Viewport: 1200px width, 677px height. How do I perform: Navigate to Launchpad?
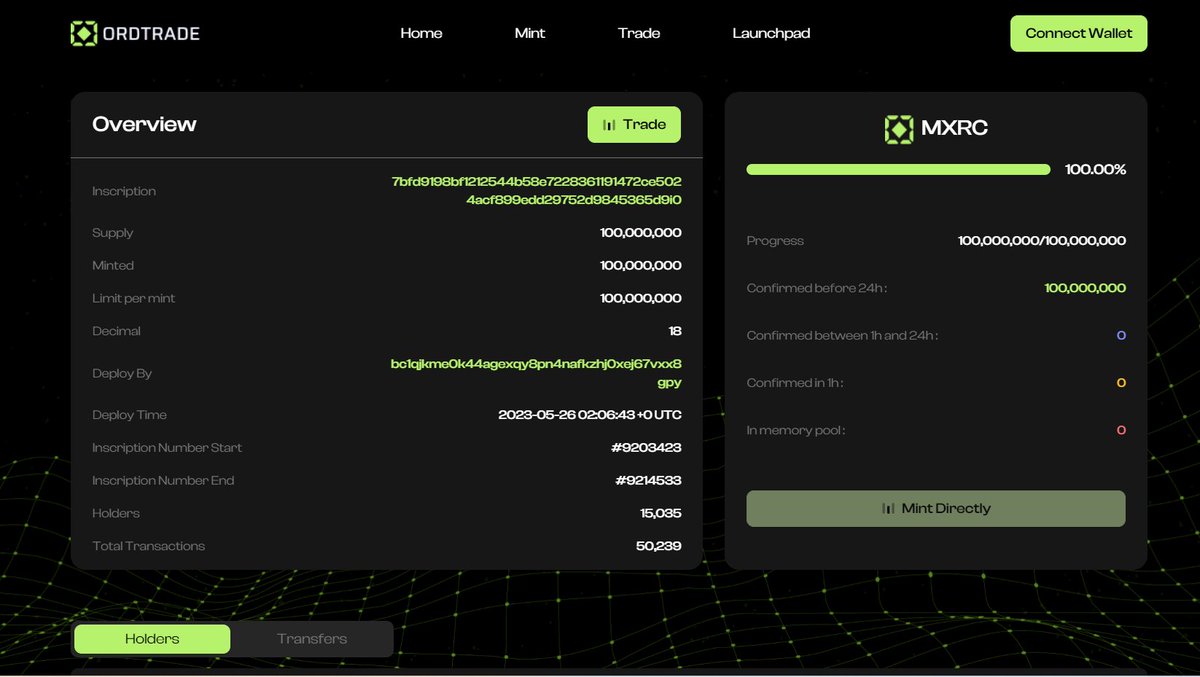(x=771, y=33)
